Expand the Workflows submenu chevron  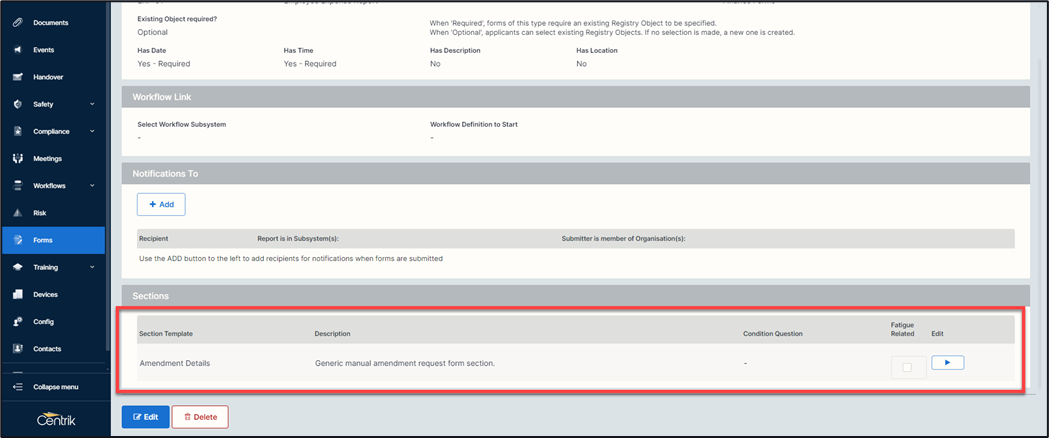[x=92, y=186]
